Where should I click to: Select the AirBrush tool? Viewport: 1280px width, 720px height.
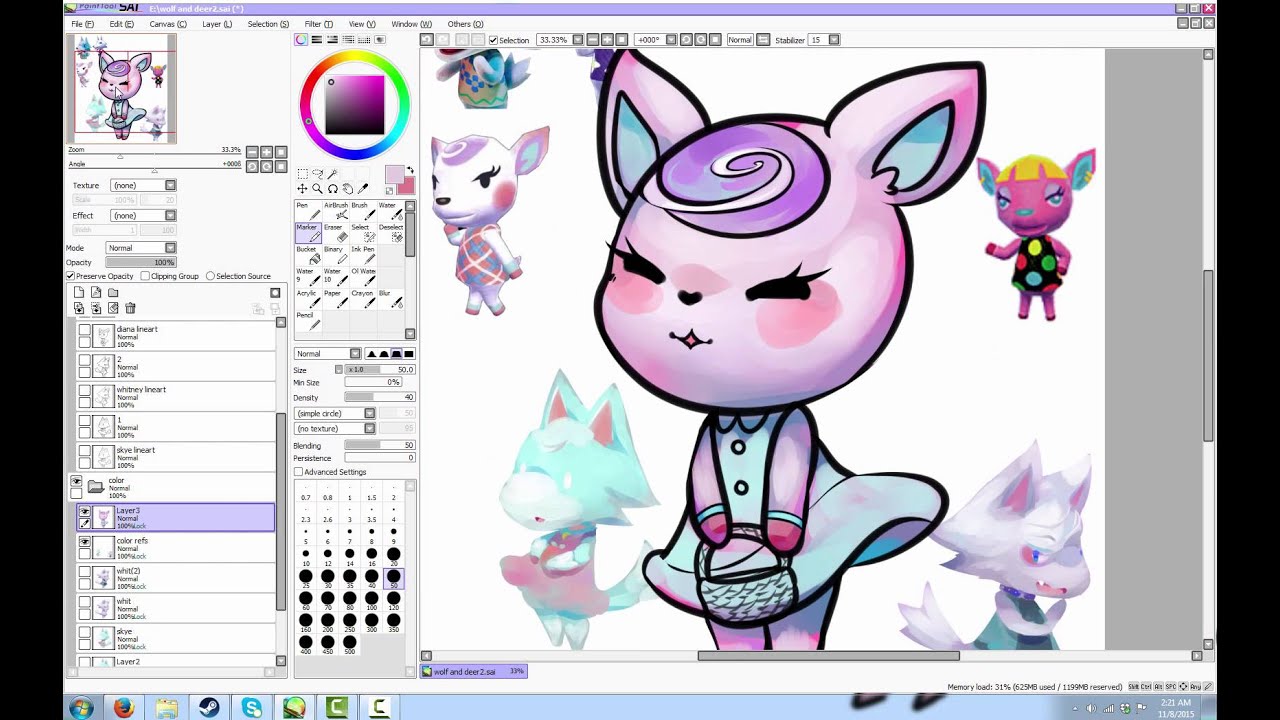click(x=336, y=210)
